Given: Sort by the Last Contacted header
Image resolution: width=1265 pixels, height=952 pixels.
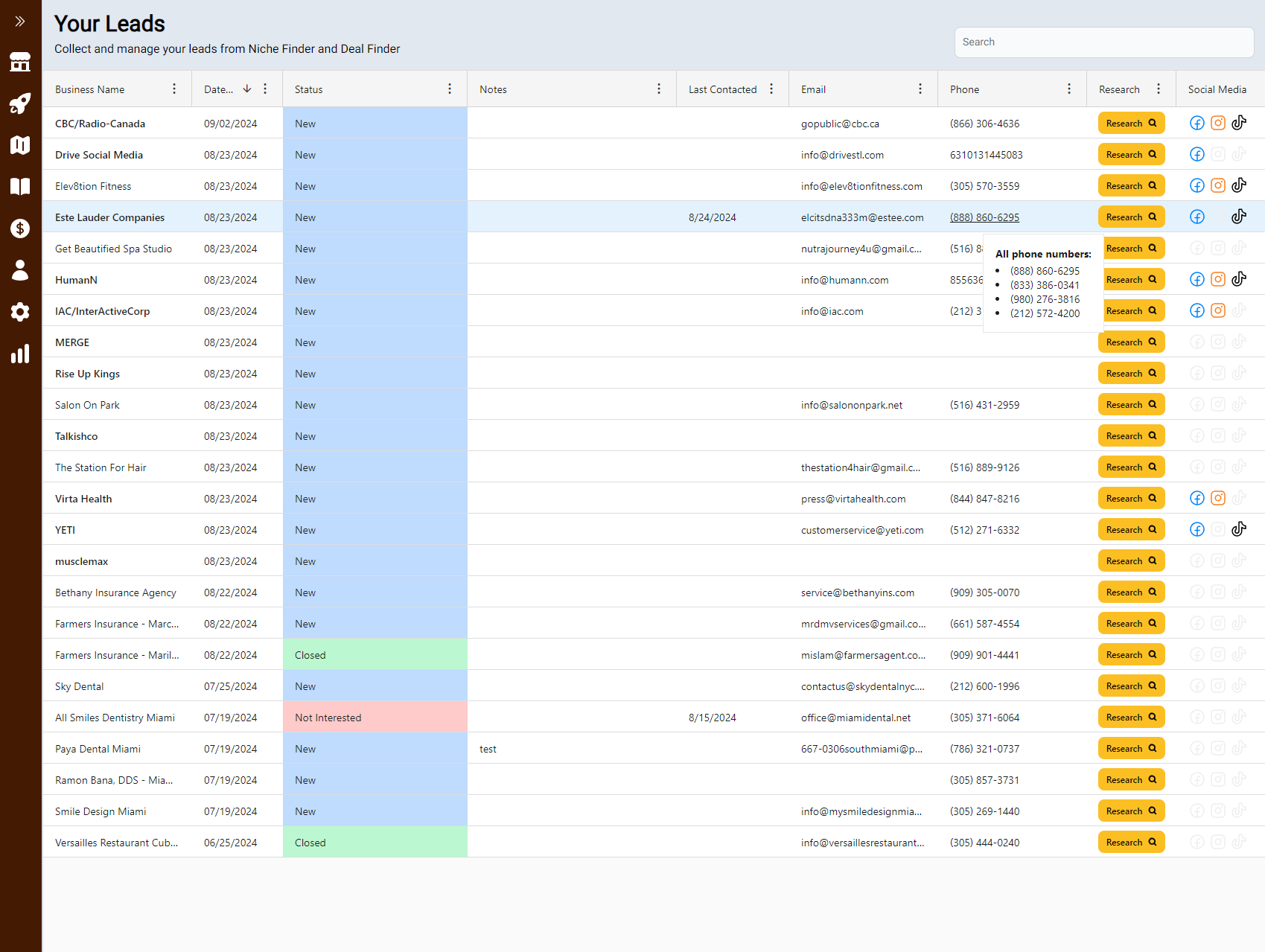Looking at the screenshot, I should pyautogui.click(x=722, y=89).
